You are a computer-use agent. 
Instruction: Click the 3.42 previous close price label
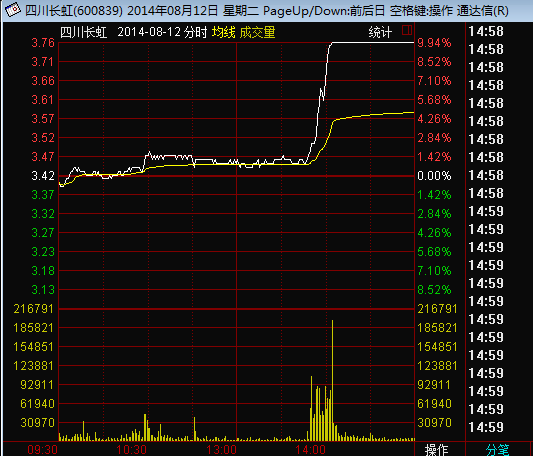click(x=43, y=176)
